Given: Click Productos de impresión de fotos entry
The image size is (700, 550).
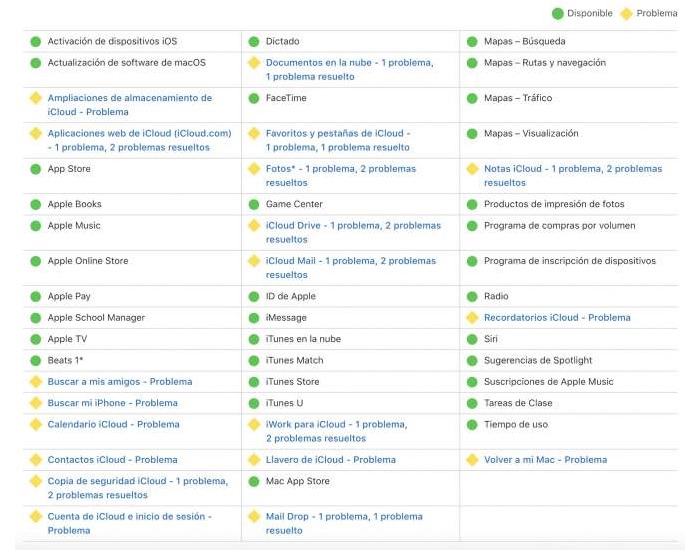Looking at the screenshot, I should tap(554, 204).
